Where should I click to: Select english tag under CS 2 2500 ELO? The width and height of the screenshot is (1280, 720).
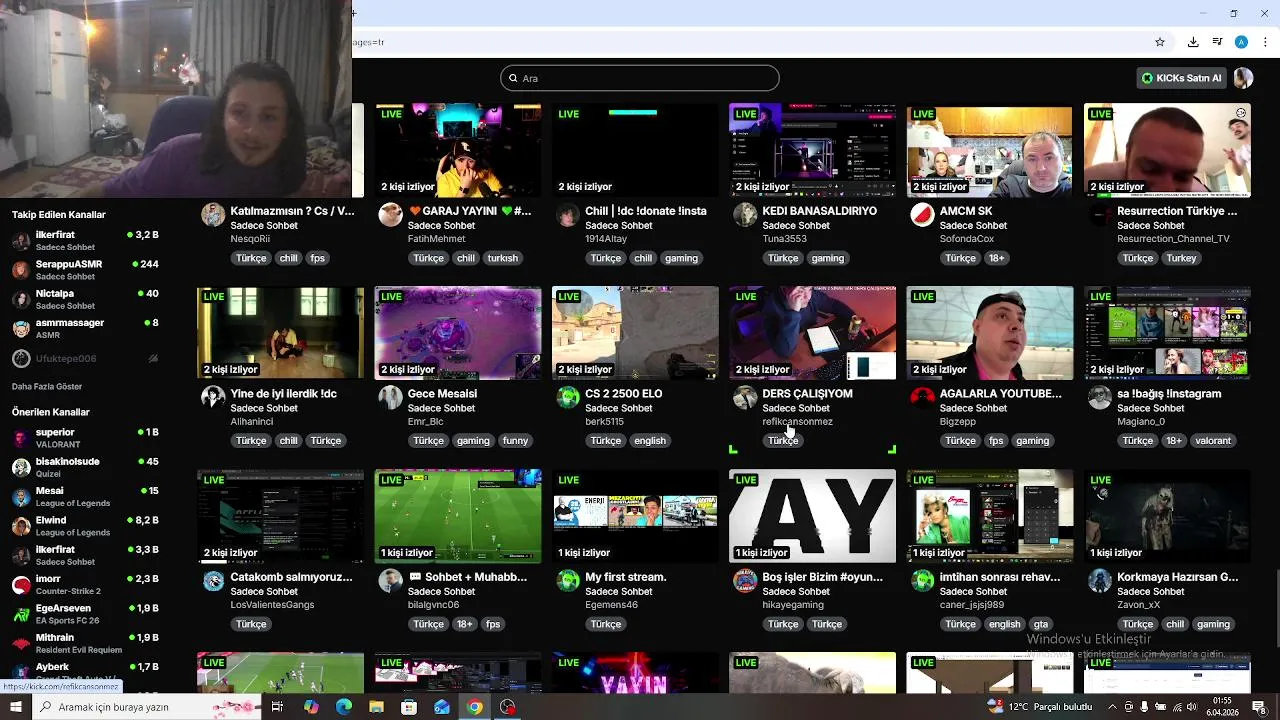click(649, 441)
